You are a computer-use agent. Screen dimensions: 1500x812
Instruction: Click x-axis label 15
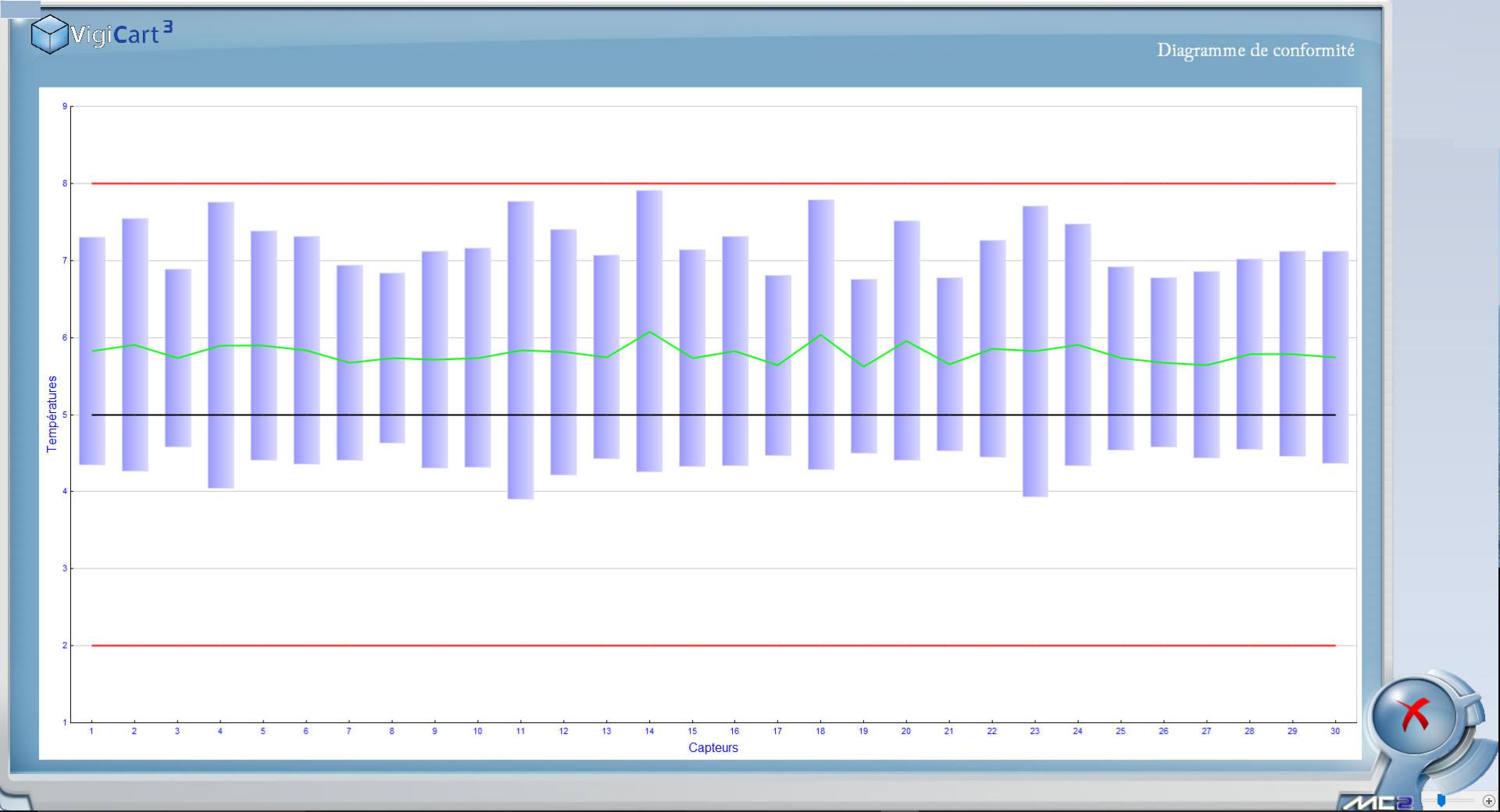pos(692,732)
